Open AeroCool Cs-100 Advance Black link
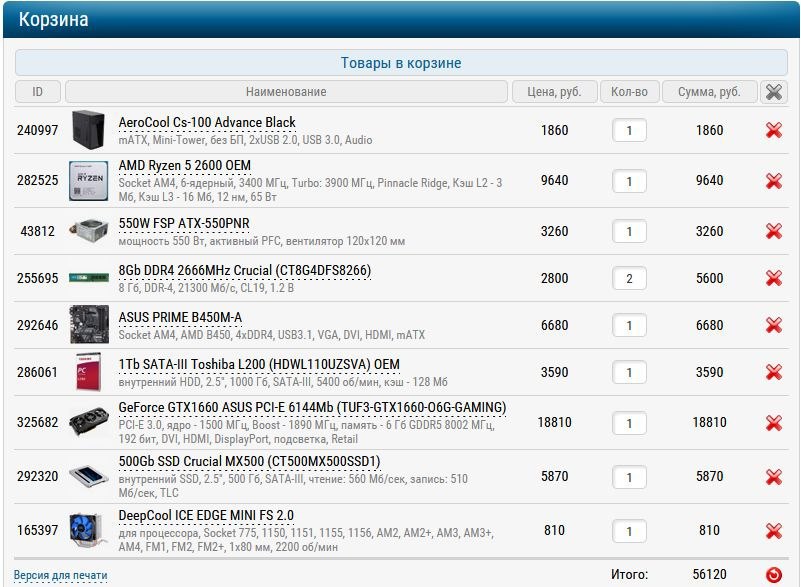Screen dimensions: 801x587 pyautogui.click(x=207, y=123)
